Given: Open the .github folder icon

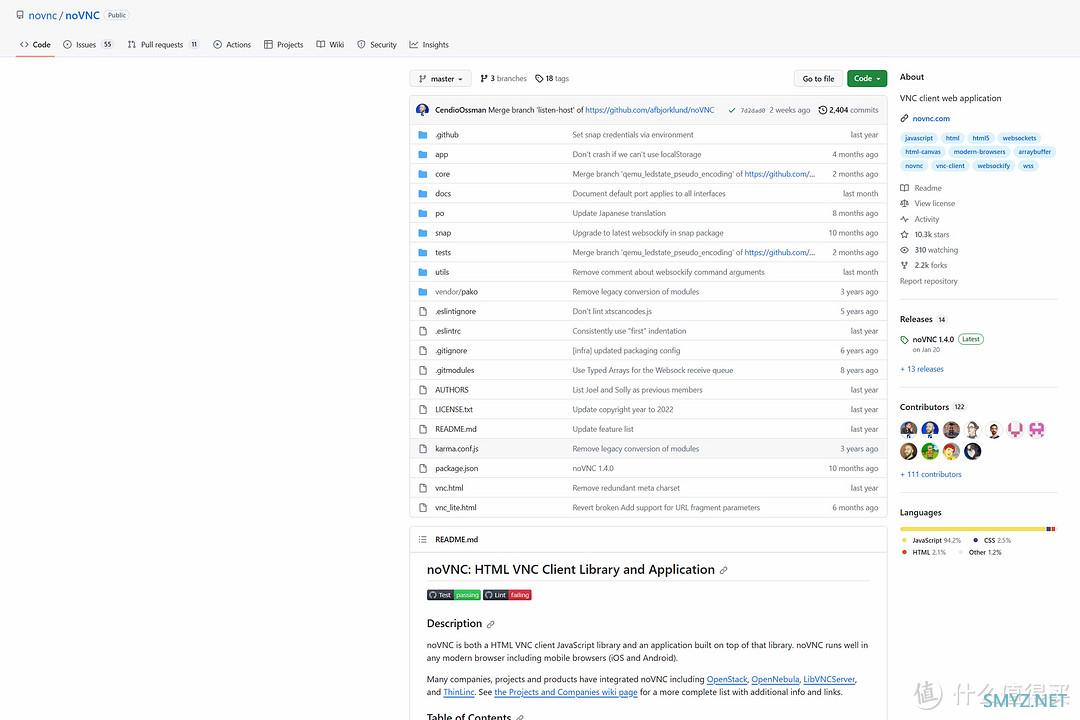Looking at the screenshot, I should point(423,135).
